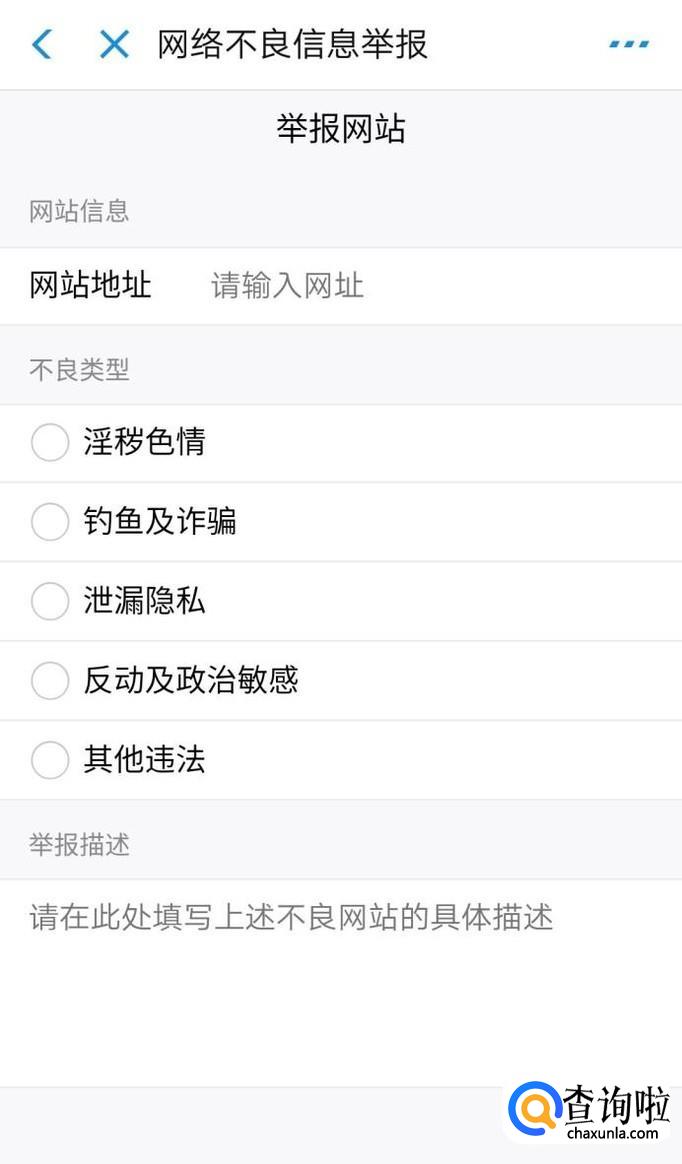The width and height of the screenshot is (682, 1164).
Task: Choose the 泄漏隐私 radio option
Action: [x=49, y=601]
